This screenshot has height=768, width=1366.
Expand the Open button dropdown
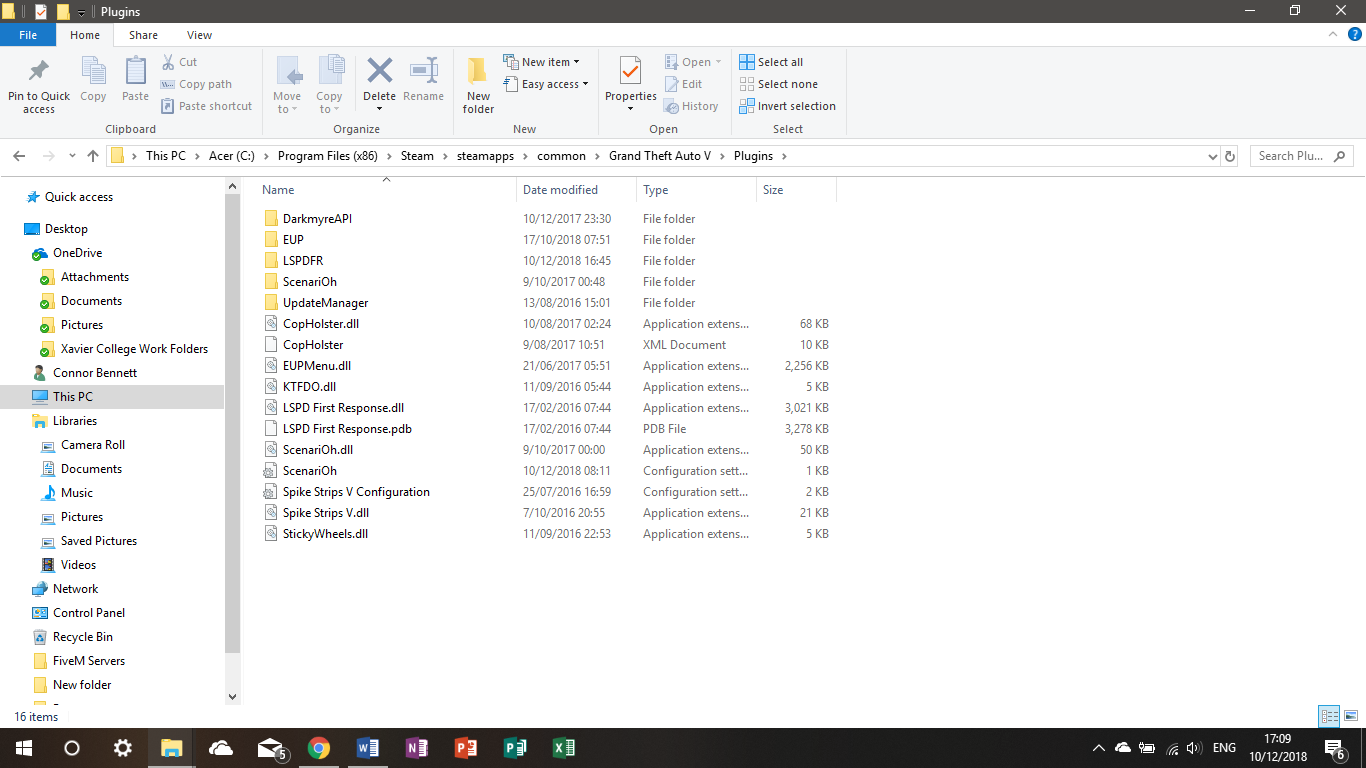718,62
